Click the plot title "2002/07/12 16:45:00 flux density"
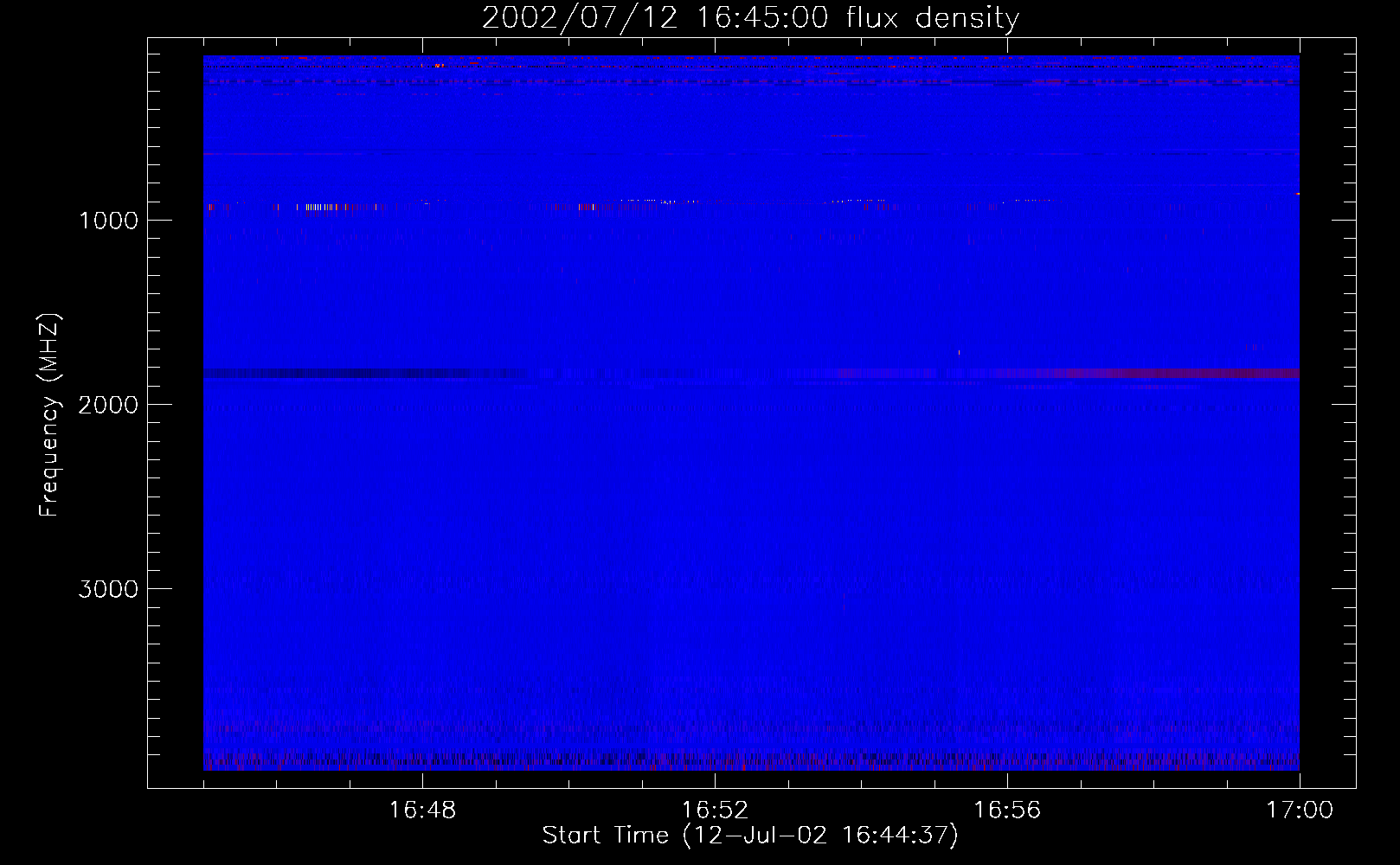Image resolution: width=1400 pixels, height=865 pixels. 750,17
